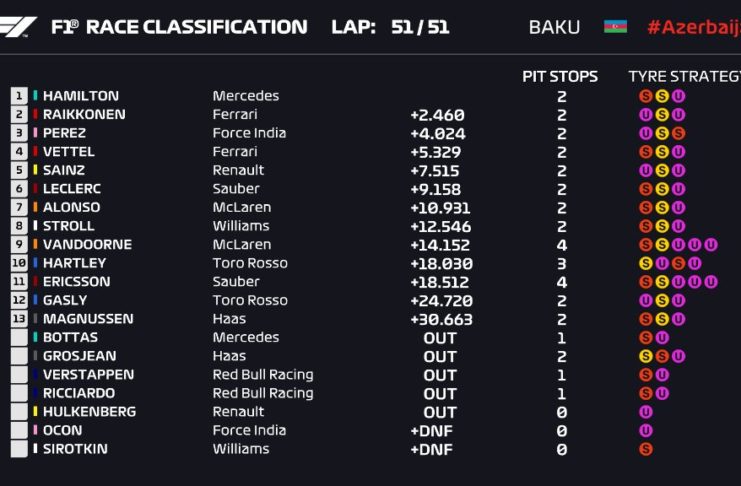Screen dimensions: 741x486
Task: Click Bottas's purple ultrasoft tyre icon
Action: point(662,338)
